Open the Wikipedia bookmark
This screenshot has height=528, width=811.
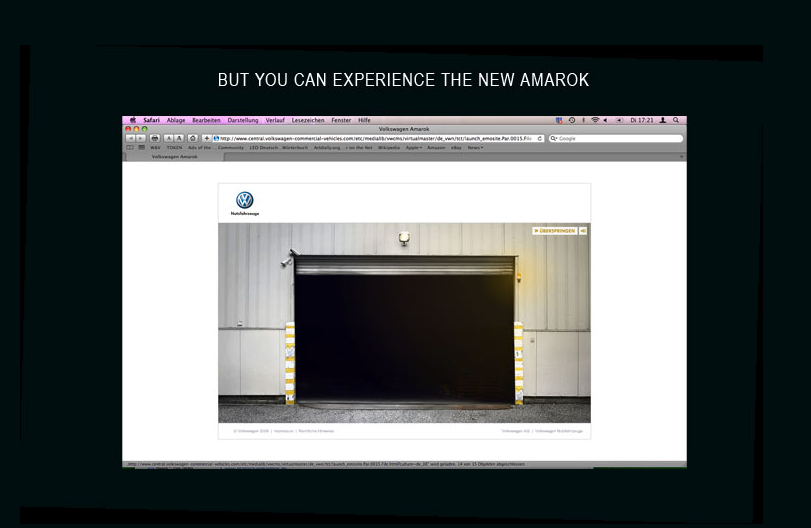click(x=389, y=148)
